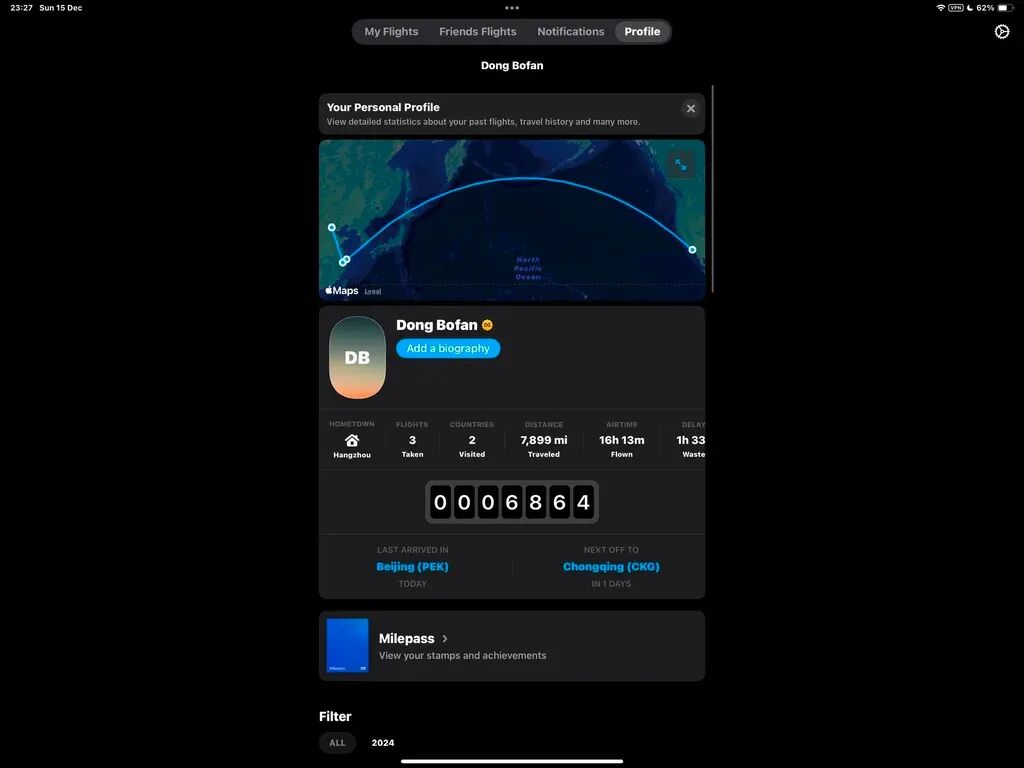This screenshot has width=1024, height=768.
Task: Click the Filter section heading
Action: click(335, 716)
